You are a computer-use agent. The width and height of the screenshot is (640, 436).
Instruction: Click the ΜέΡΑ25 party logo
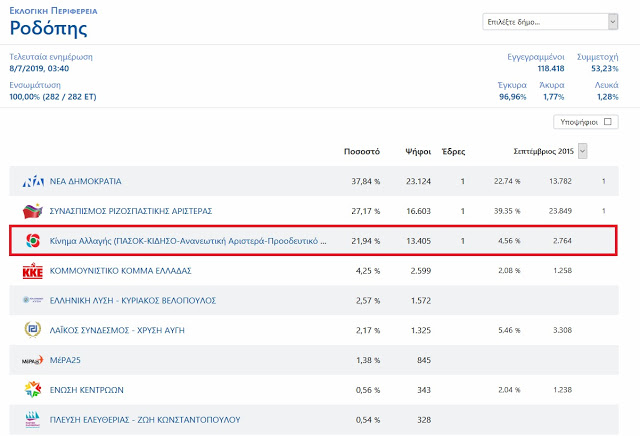tap(33, 360)
